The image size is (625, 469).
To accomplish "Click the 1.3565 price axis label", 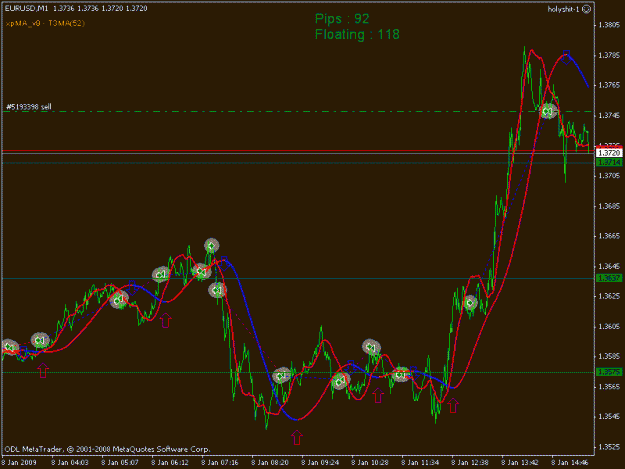I will [609, 387].
